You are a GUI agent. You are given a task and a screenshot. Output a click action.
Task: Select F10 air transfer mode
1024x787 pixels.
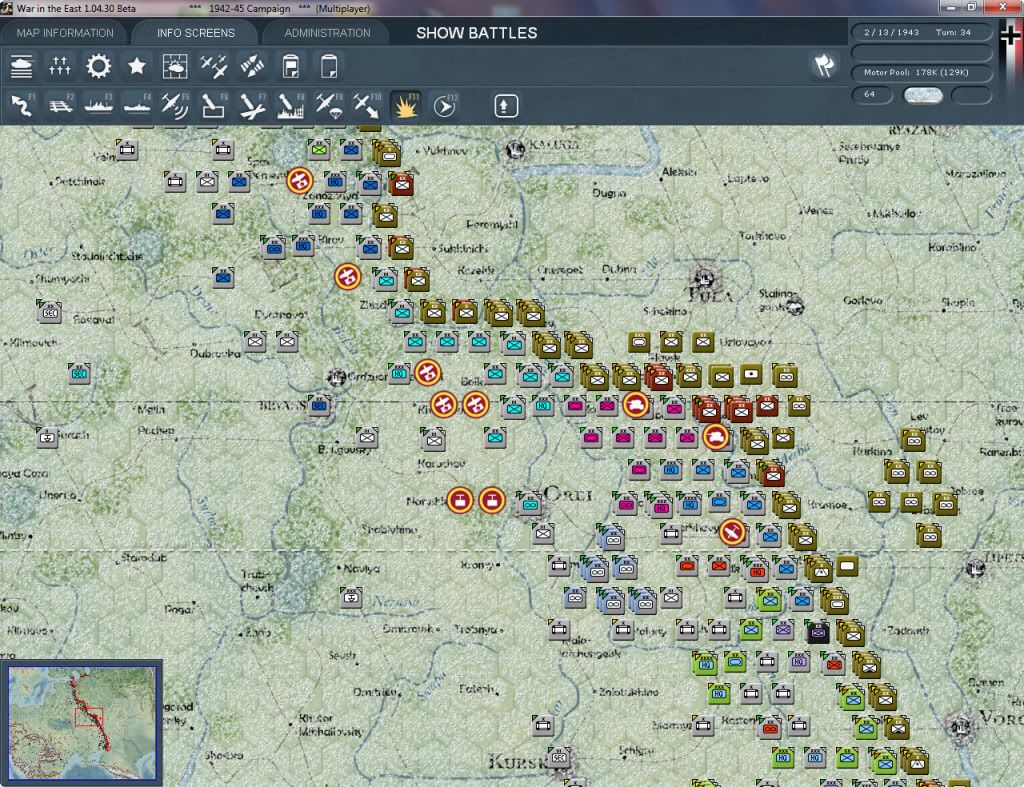367,105
